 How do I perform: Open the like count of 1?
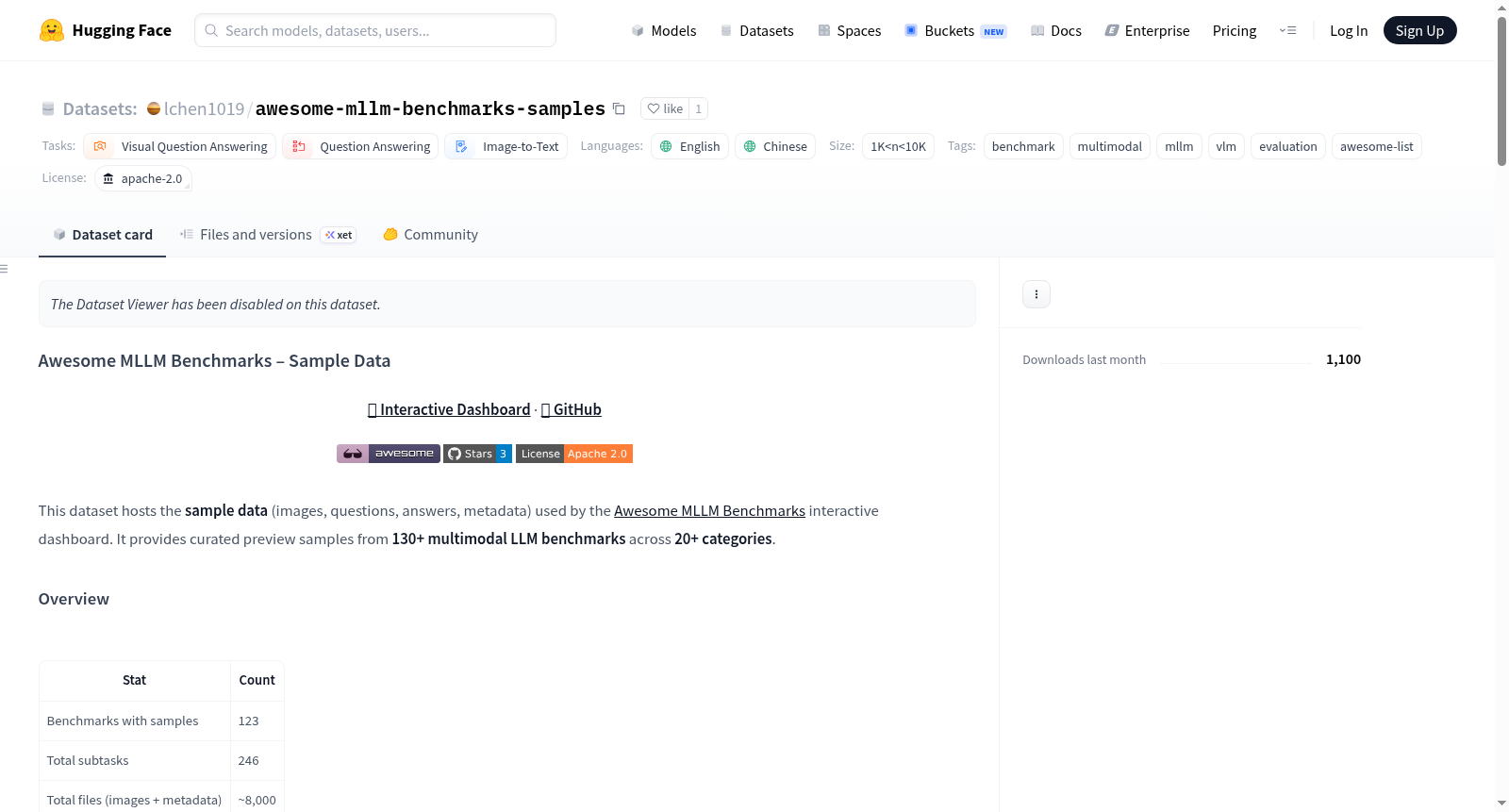point(698,108)
